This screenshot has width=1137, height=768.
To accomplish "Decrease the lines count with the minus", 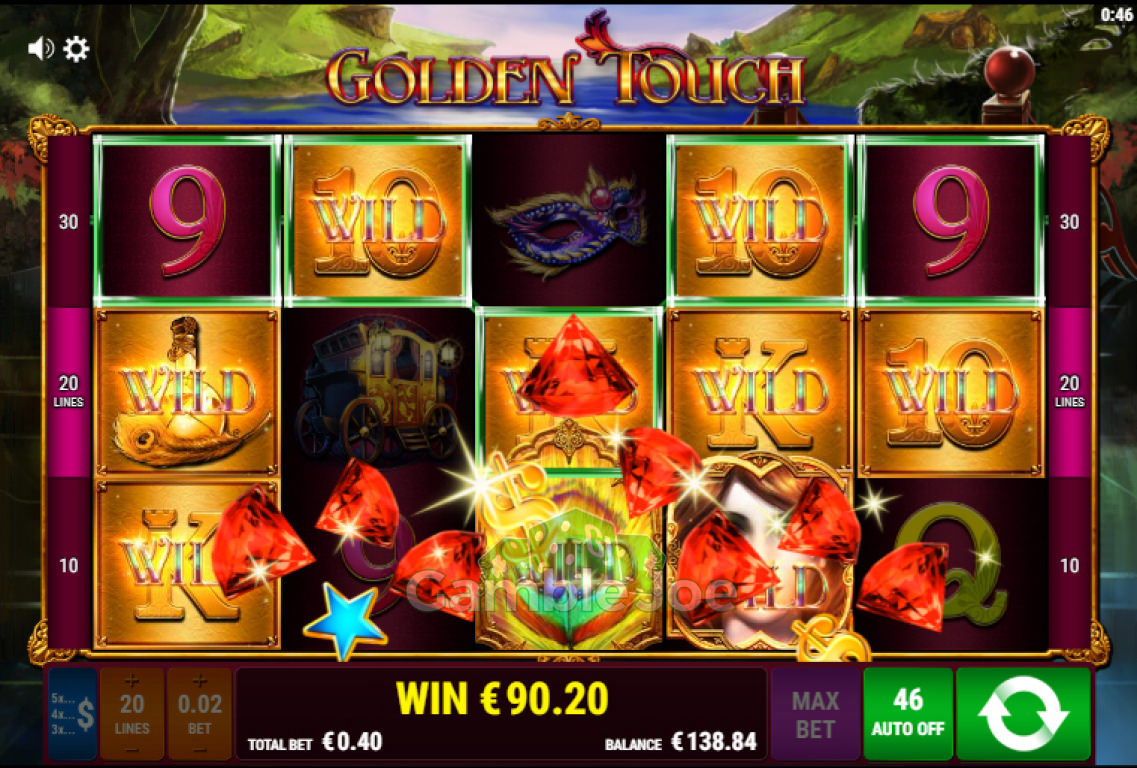I will point(132,748).
